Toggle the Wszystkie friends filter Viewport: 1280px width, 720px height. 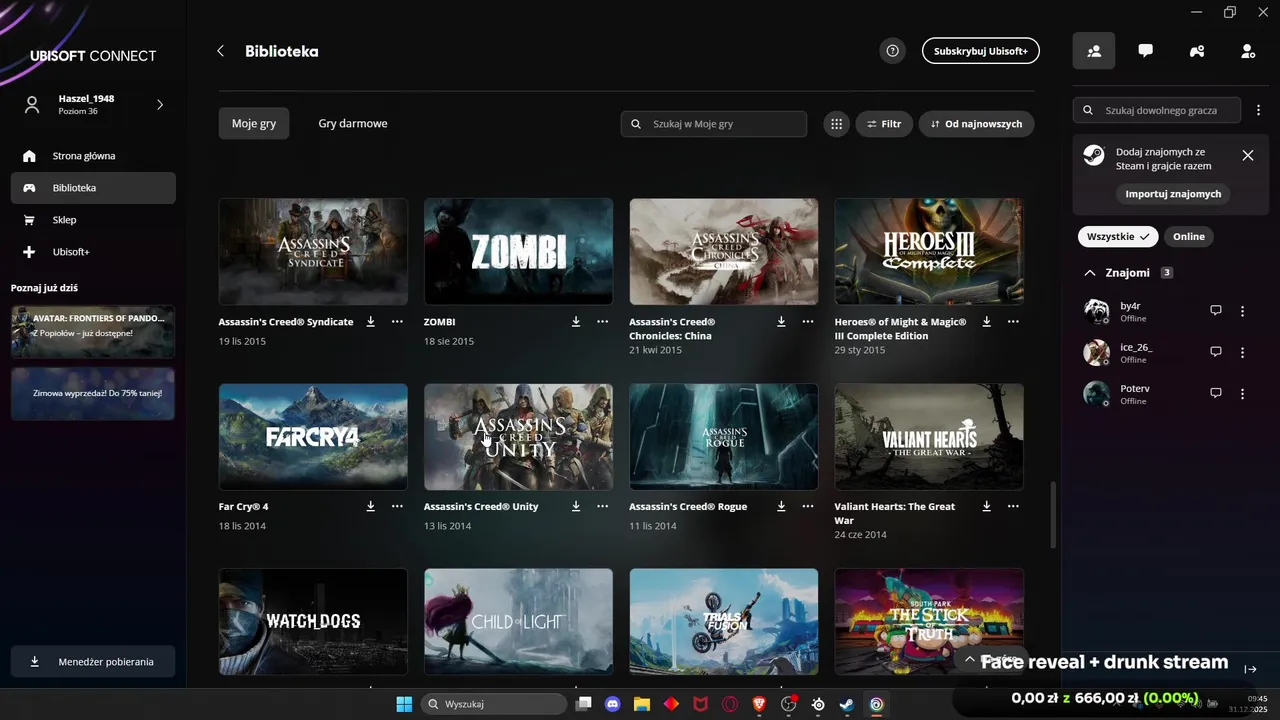point(1117,237)
